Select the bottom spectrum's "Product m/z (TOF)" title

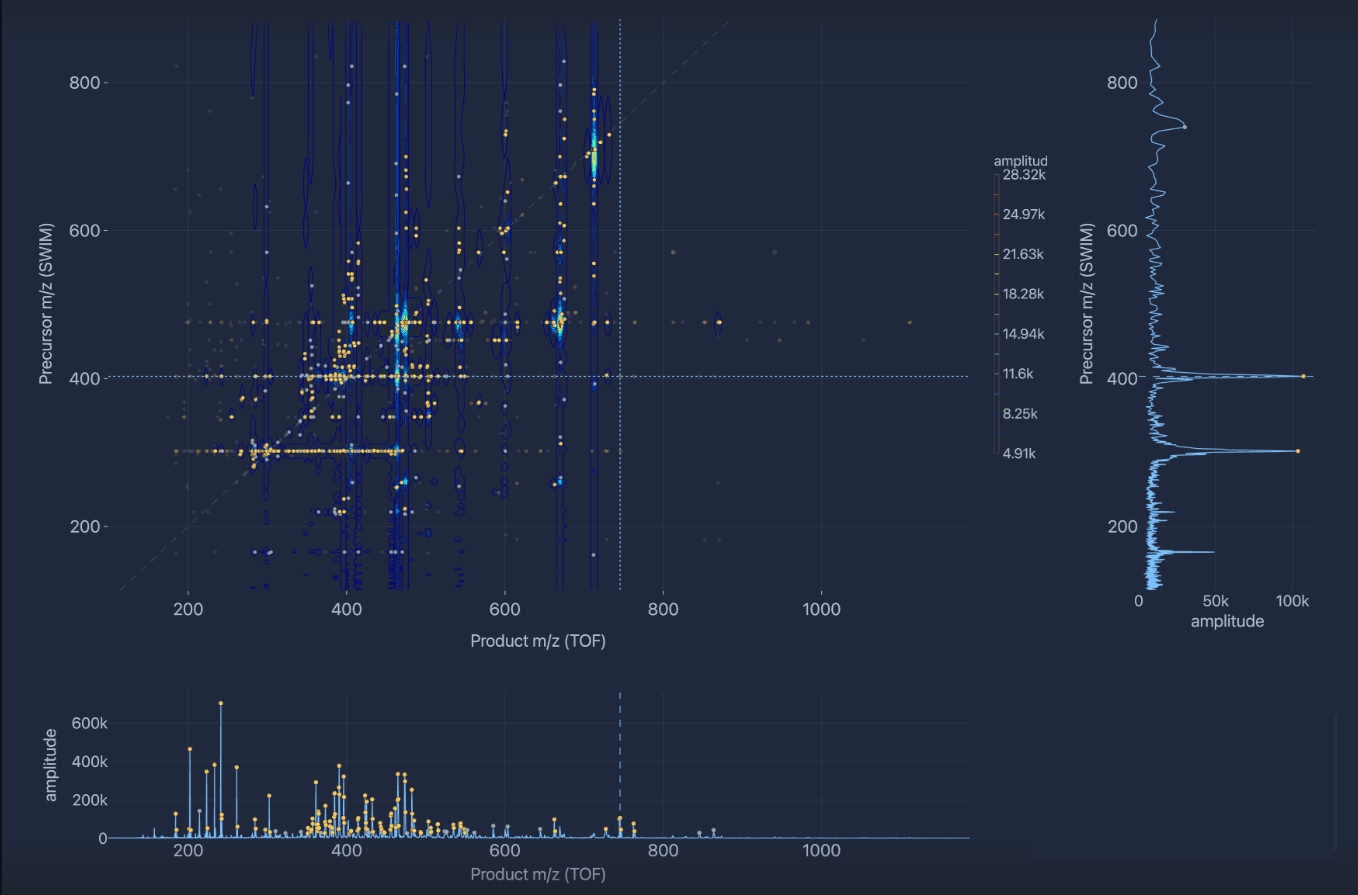pos(538,874)
